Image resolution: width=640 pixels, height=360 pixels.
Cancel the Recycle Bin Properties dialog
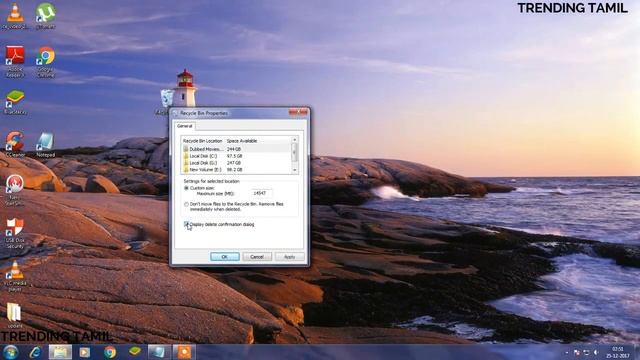(x=257, y=257)
